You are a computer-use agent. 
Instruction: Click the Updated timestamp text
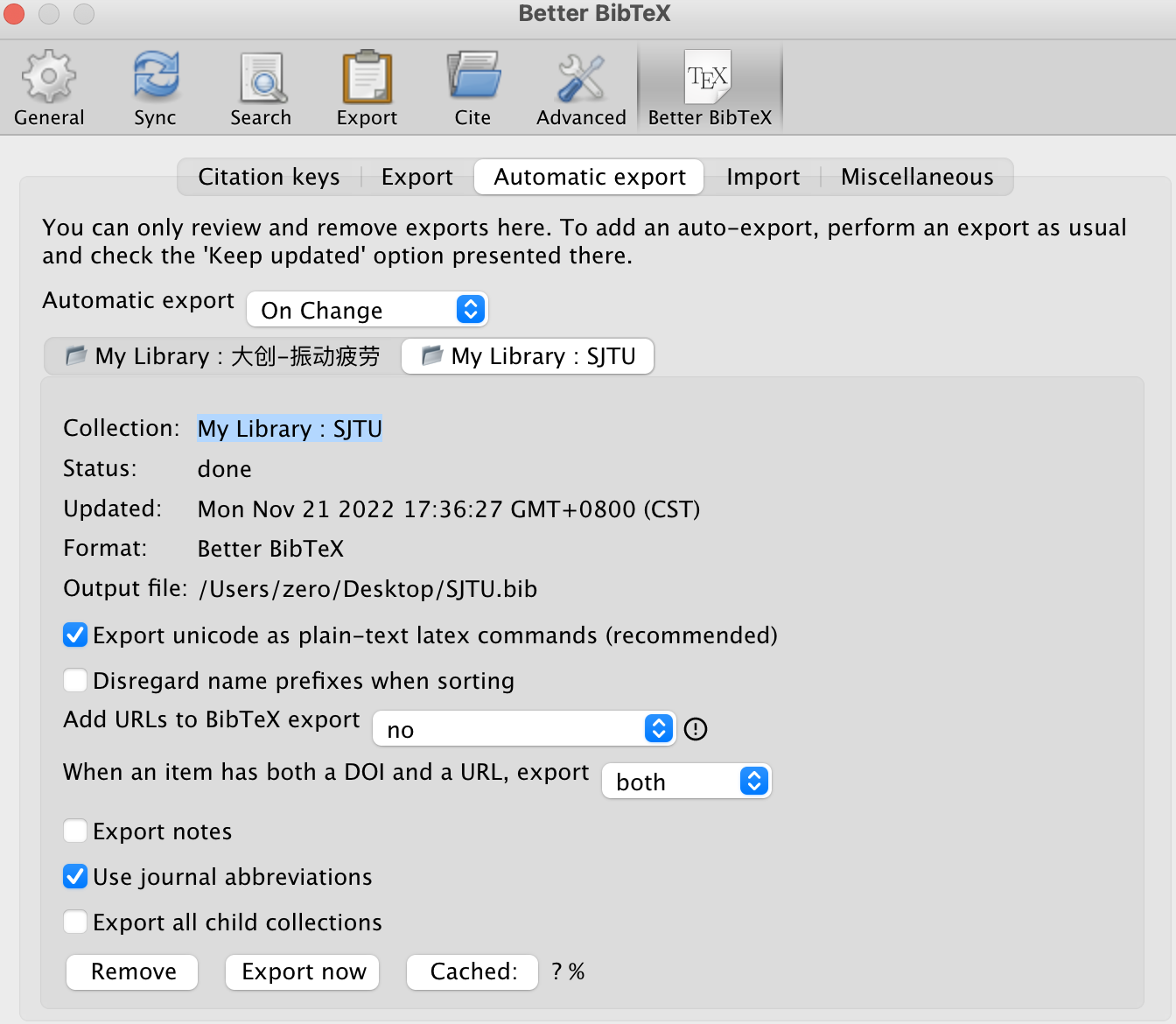point(449,509)
